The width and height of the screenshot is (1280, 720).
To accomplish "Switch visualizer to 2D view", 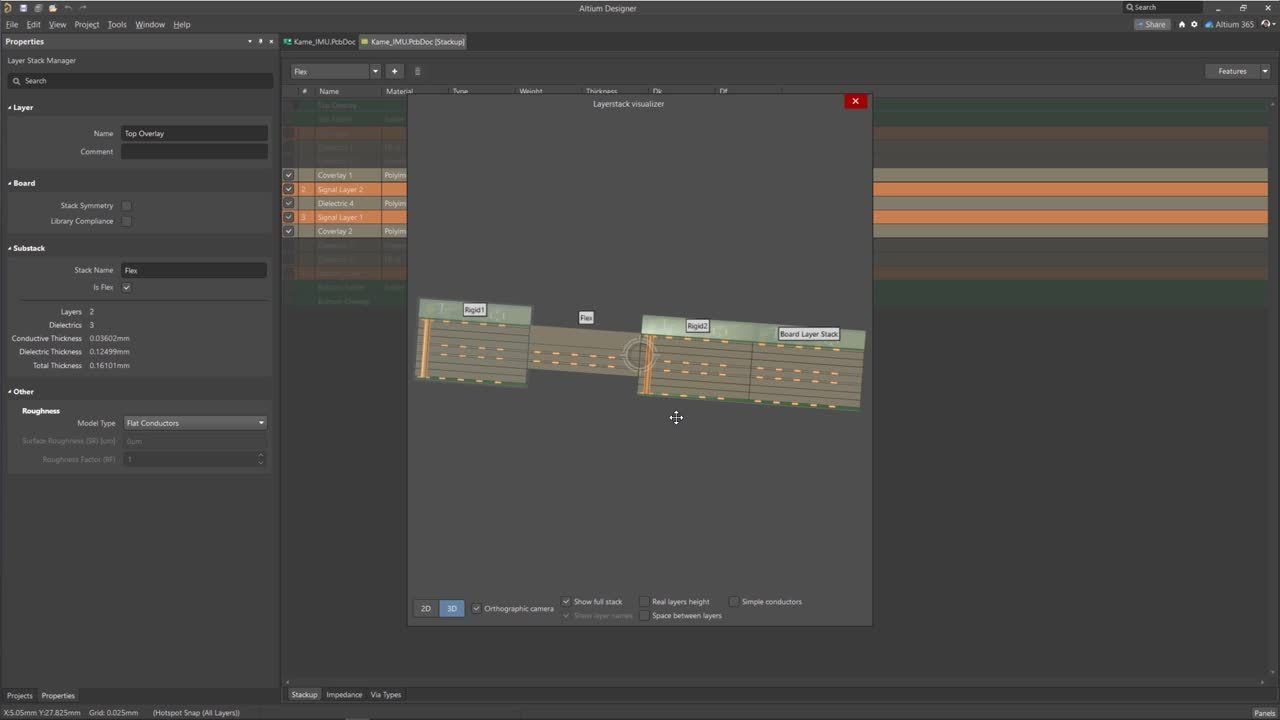I will [x=426, y=608].
